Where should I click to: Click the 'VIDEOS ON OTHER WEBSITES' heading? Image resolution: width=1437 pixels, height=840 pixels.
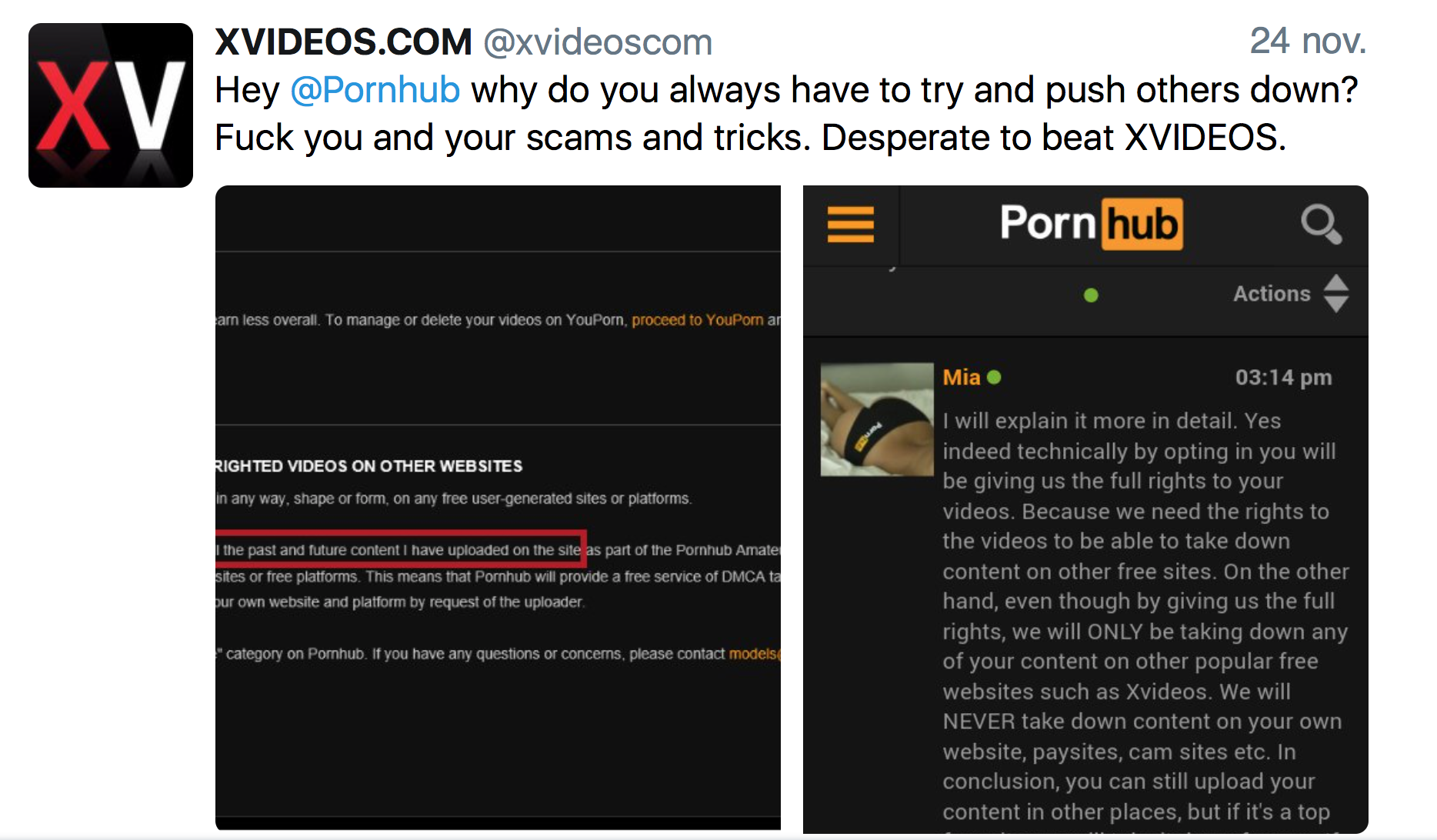[405, 466]
